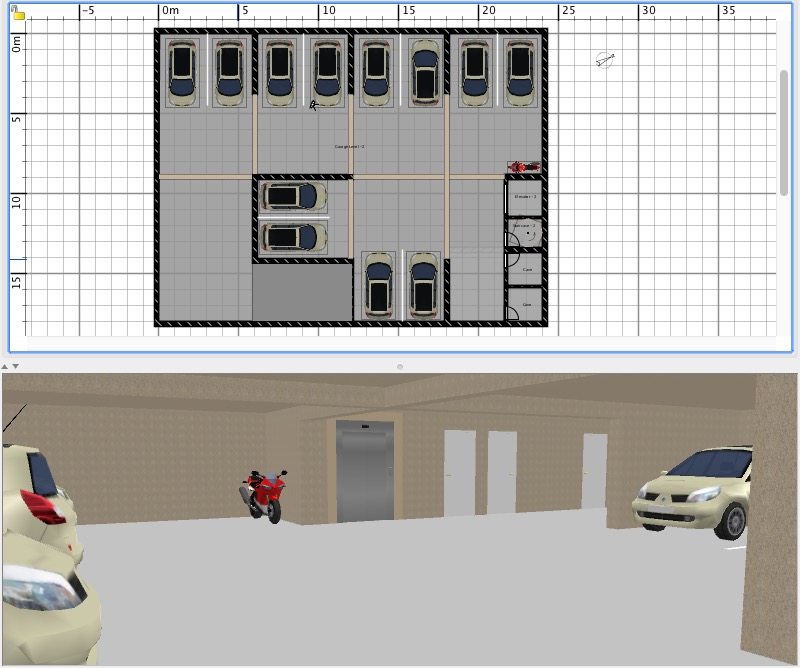Select the red motorcycle in the plan
This screenshot has width=800, height=668.
523,167
